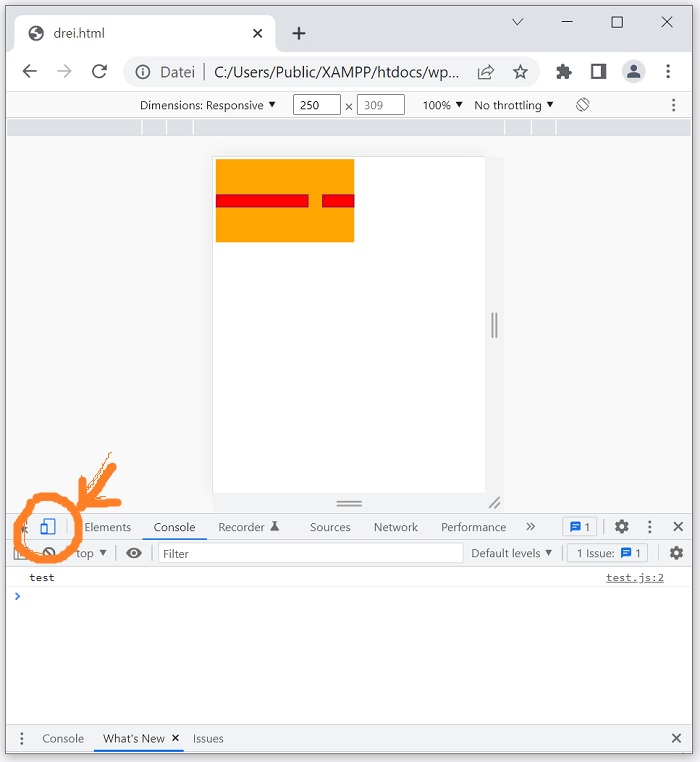The width and height of the screenshot is (700, 762).
Task: Bookmark this page with the star icon
Action: point(520,72)
